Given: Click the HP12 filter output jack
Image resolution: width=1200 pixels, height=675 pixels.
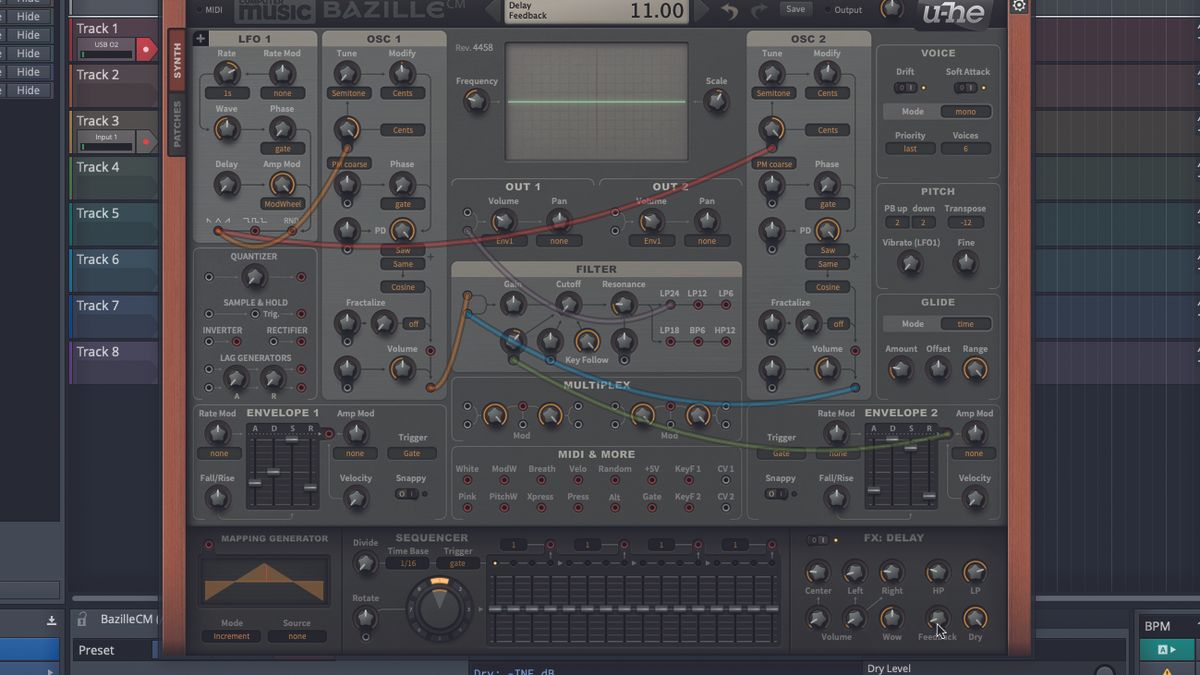Looking at the screenshot, I should (726, 341).
